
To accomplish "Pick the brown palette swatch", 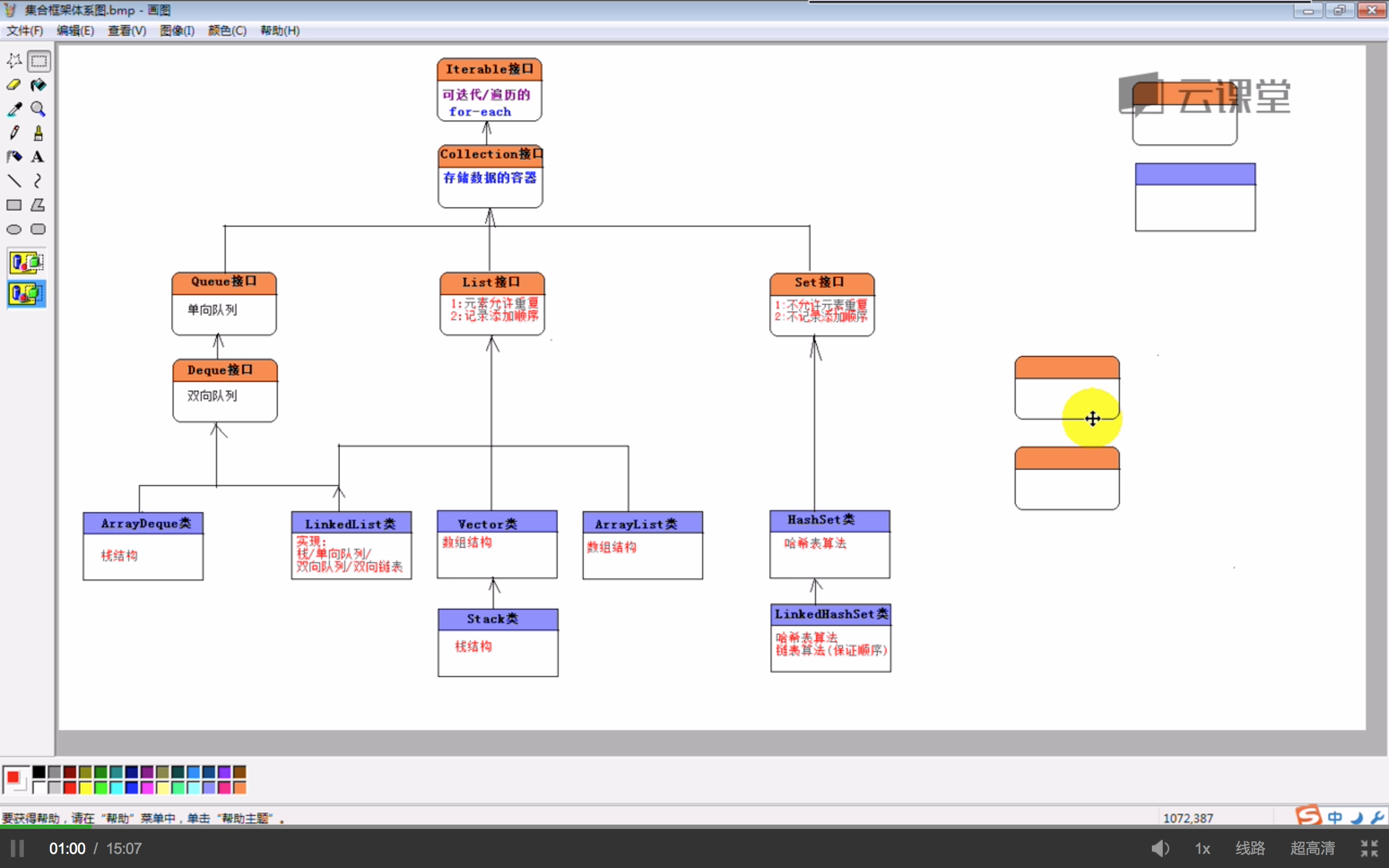I will [240, 772].
